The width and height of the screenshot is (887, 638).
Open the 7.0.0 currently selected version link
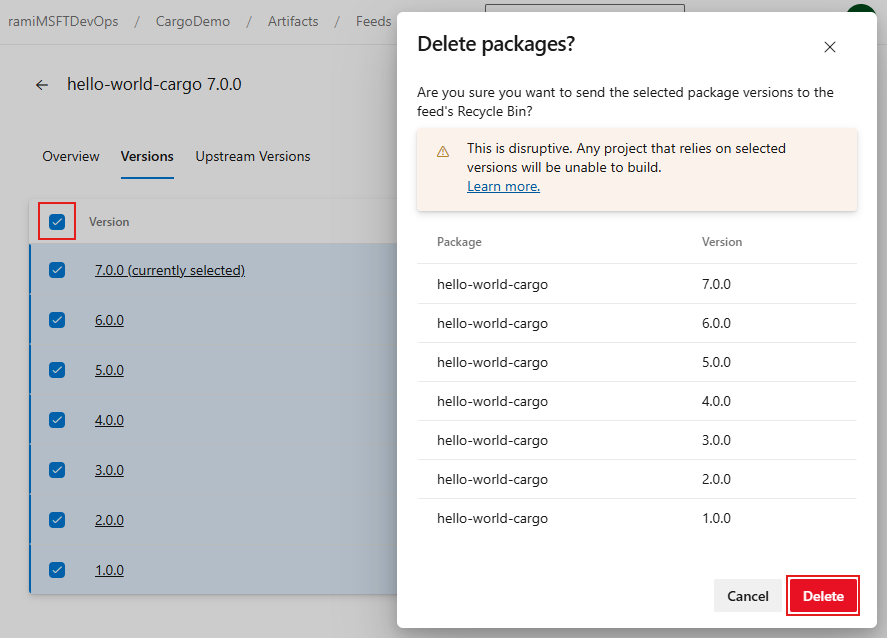(169, 270)
